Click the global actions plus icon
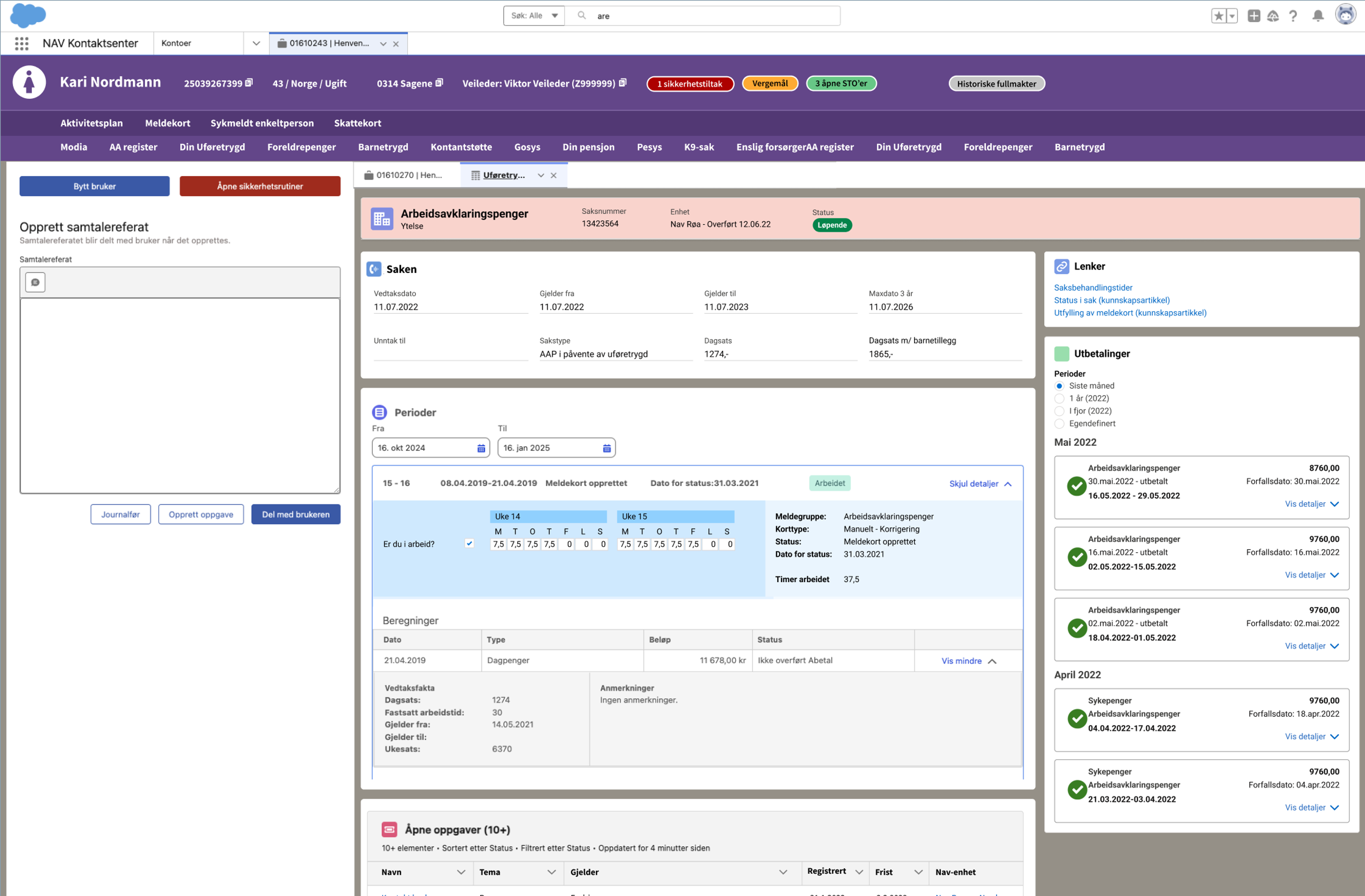 click(x=1253, y=16)
